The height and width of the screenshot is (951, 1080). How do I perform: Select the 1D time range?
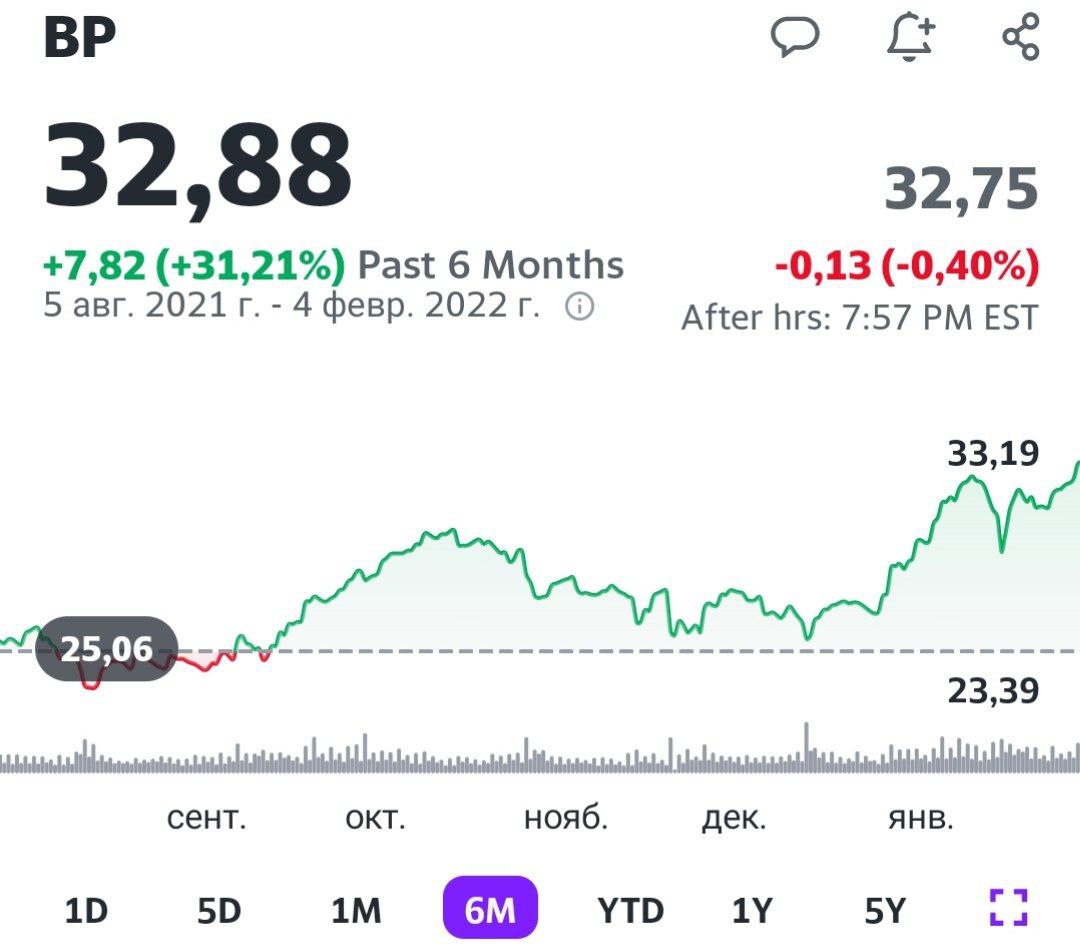click(x=86, y=910)
